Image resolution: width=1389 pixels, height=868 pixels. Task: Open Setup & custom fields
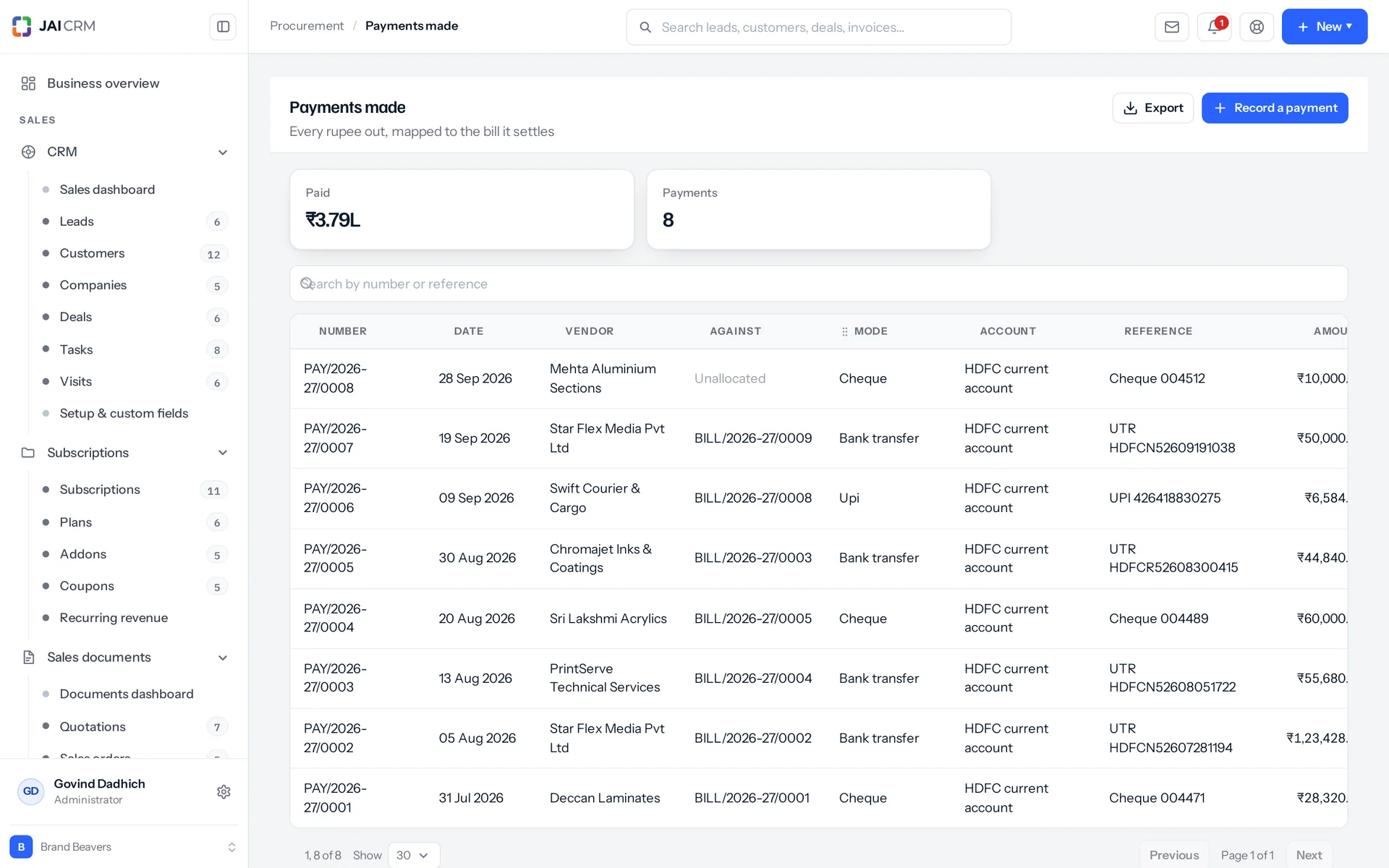[124, 413]
